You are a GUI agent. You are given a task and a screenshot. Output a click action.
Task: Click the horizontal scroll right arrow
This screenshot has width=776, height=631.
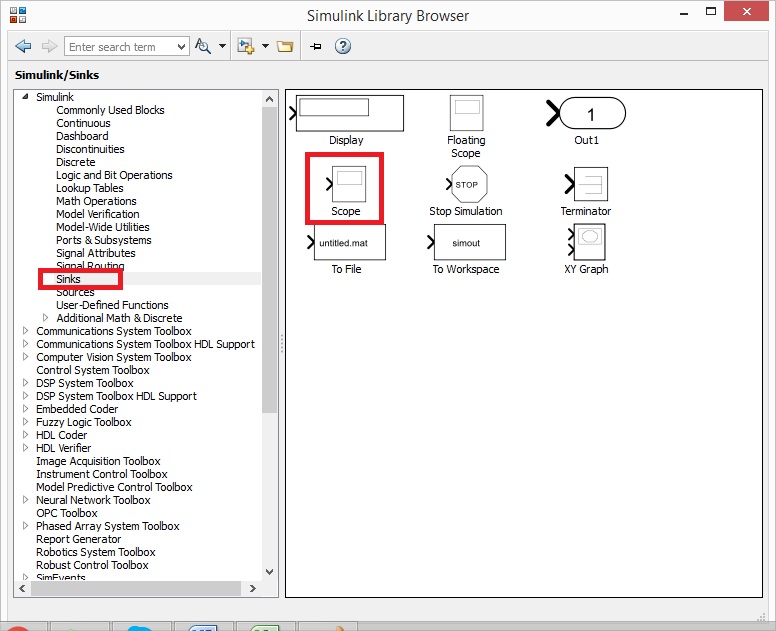tap(253, 588)
